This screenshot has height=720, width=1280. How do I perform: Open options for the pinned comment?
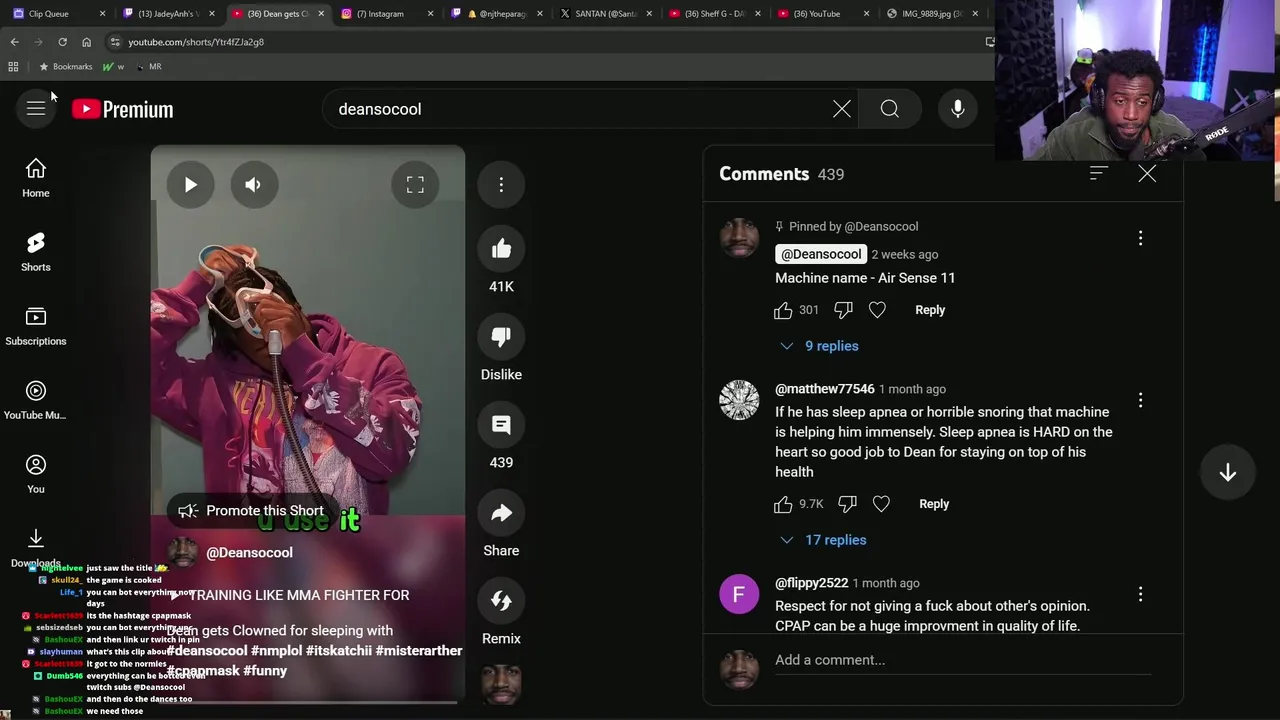coord(1140,238)
